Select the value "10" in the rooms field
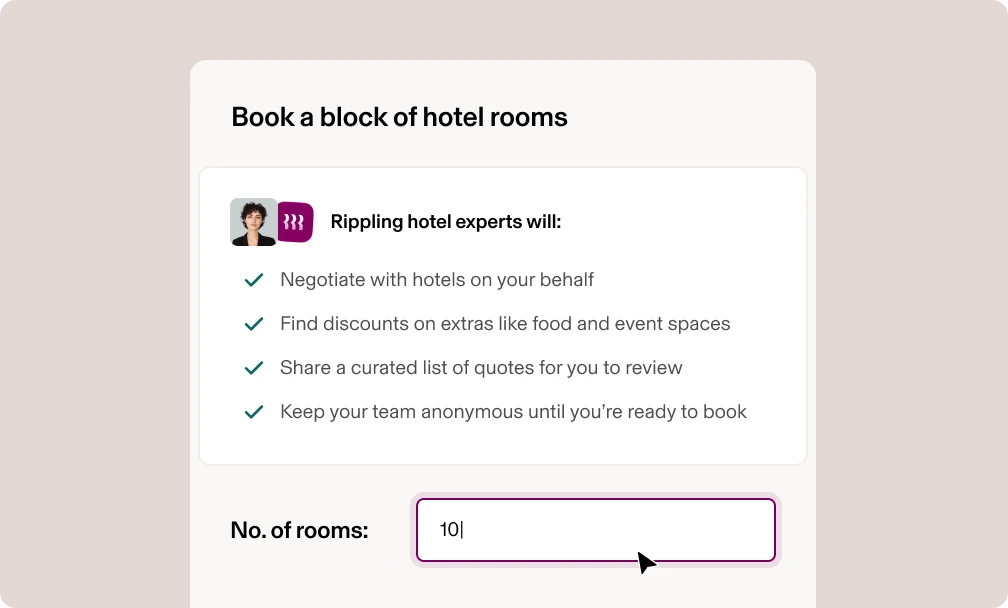1008x608 pixels. point(448,530)
